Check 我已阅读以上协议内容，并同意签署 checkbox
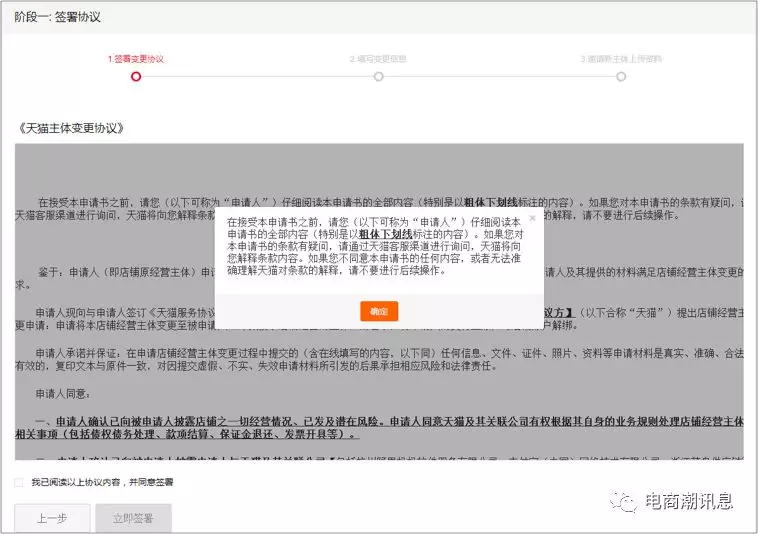The image size is (758, 534). (19, 482)
